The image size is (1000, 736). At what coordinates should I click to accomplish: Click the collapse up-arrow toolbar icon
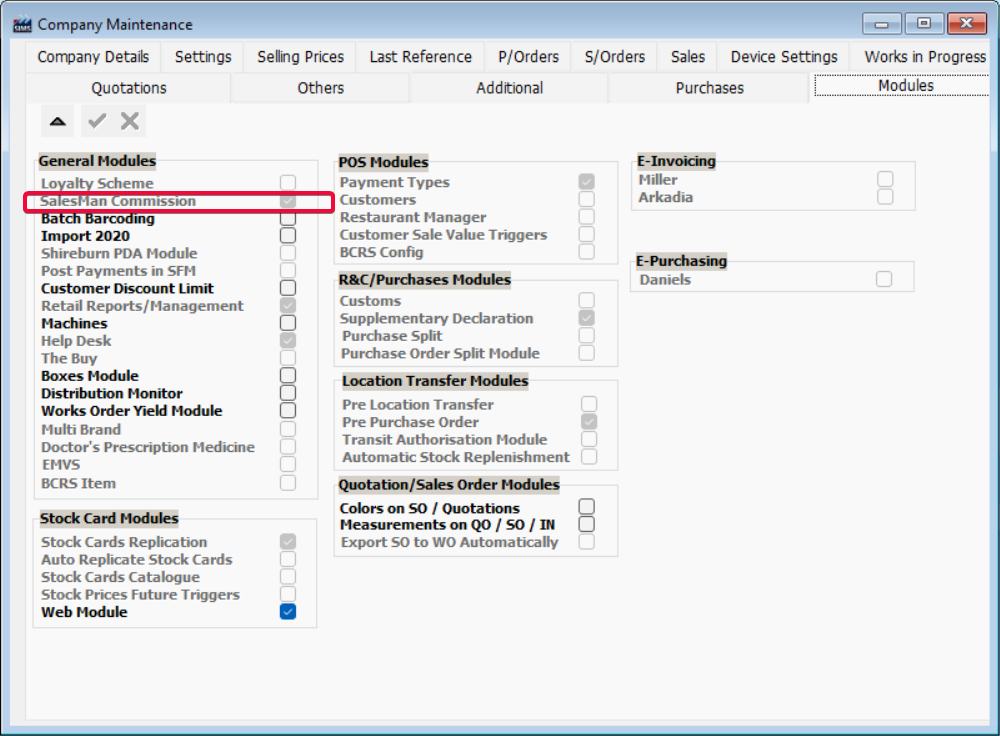[58, 121]
